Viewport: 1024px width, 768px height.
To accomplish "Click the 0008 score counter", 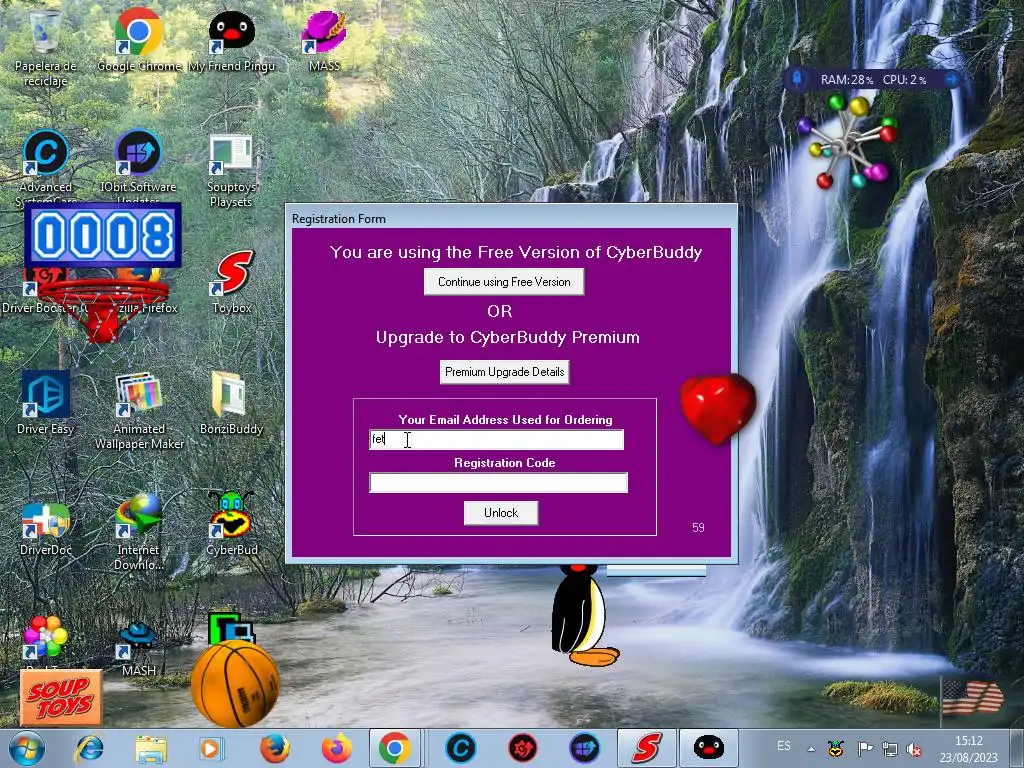I will point(103,235).
